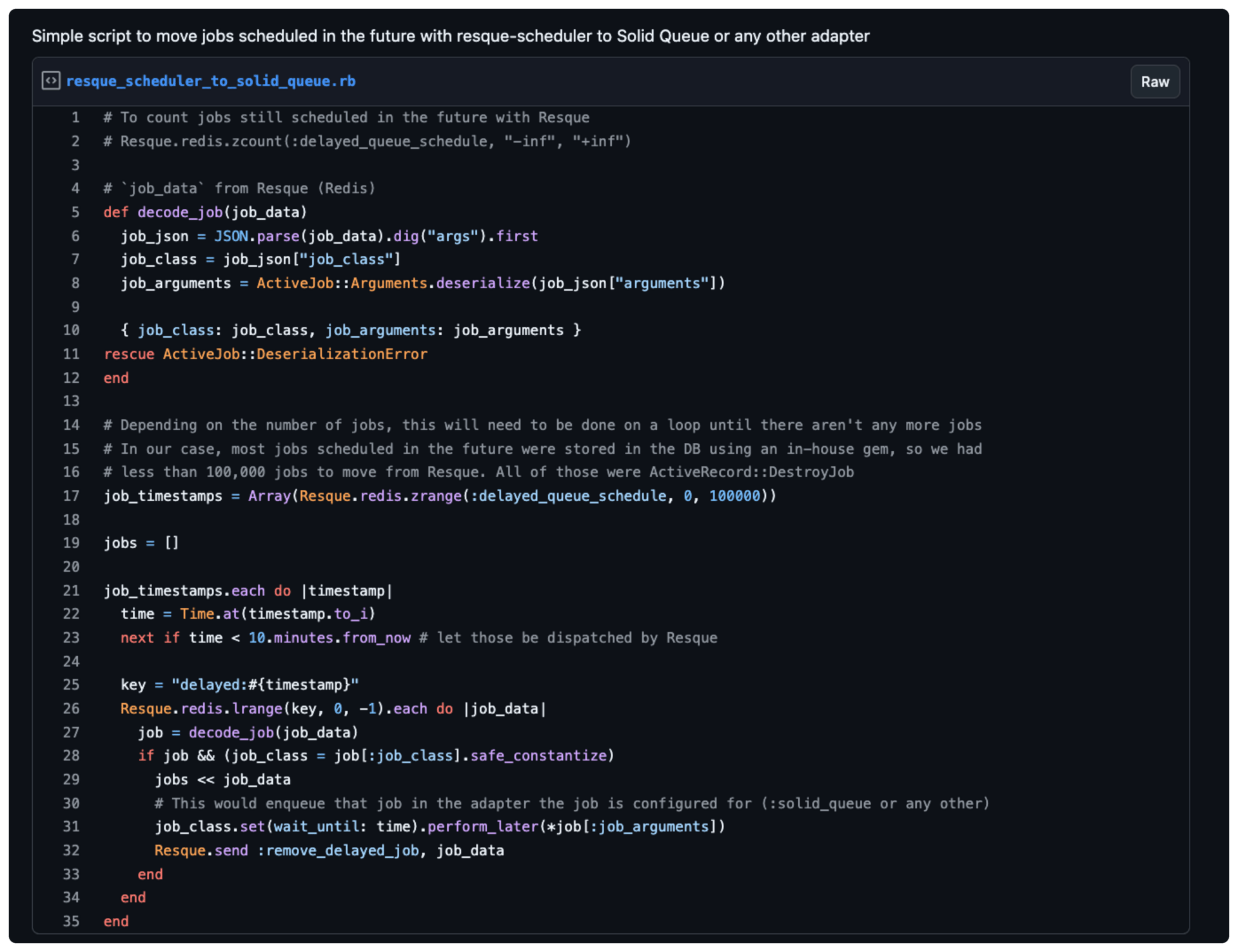
Task: Select line number 11
Action: 72,355
